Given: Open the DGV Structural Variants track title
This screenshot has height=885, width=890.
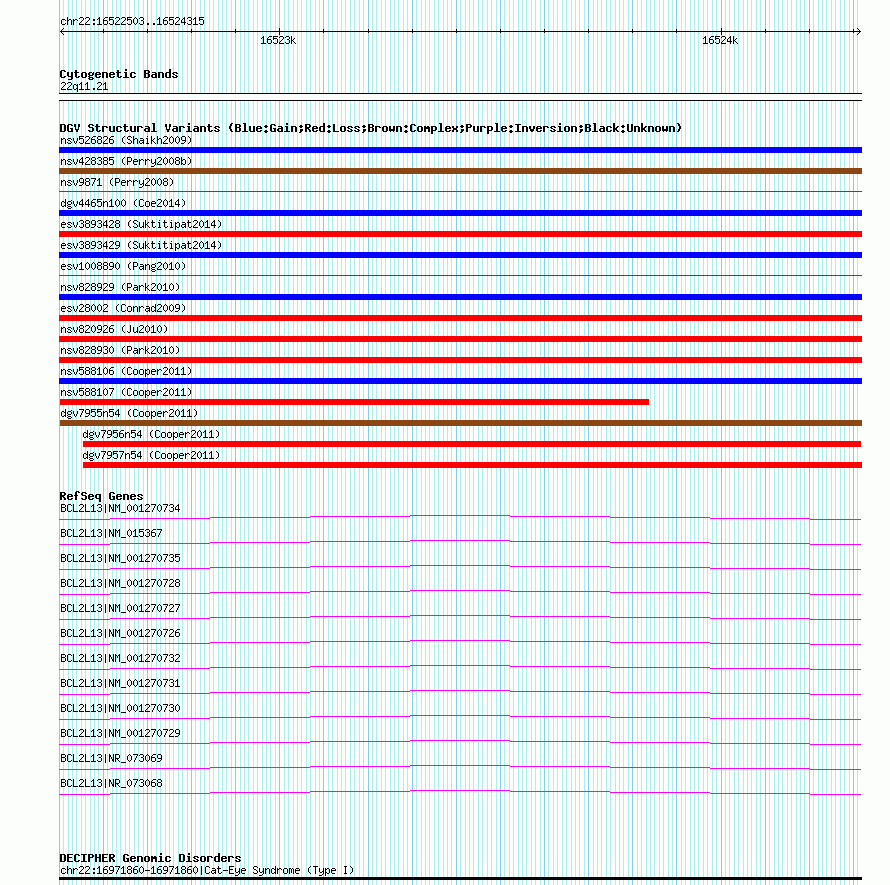Looking at the screenshot, I should [x=370, y=128].
